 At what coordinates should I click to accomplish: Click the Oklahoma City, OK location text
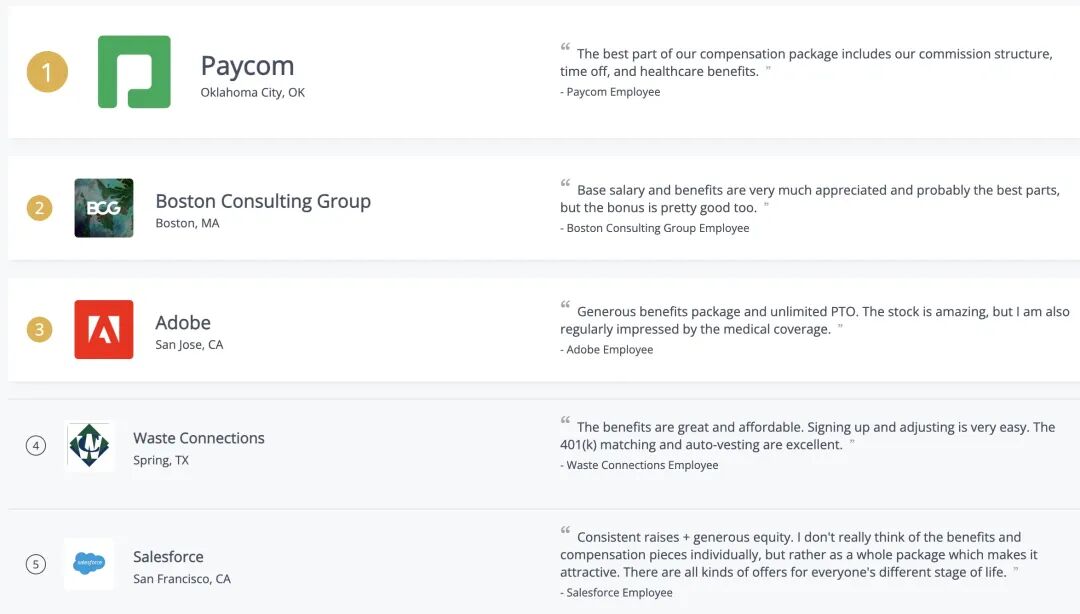(252, 93)
